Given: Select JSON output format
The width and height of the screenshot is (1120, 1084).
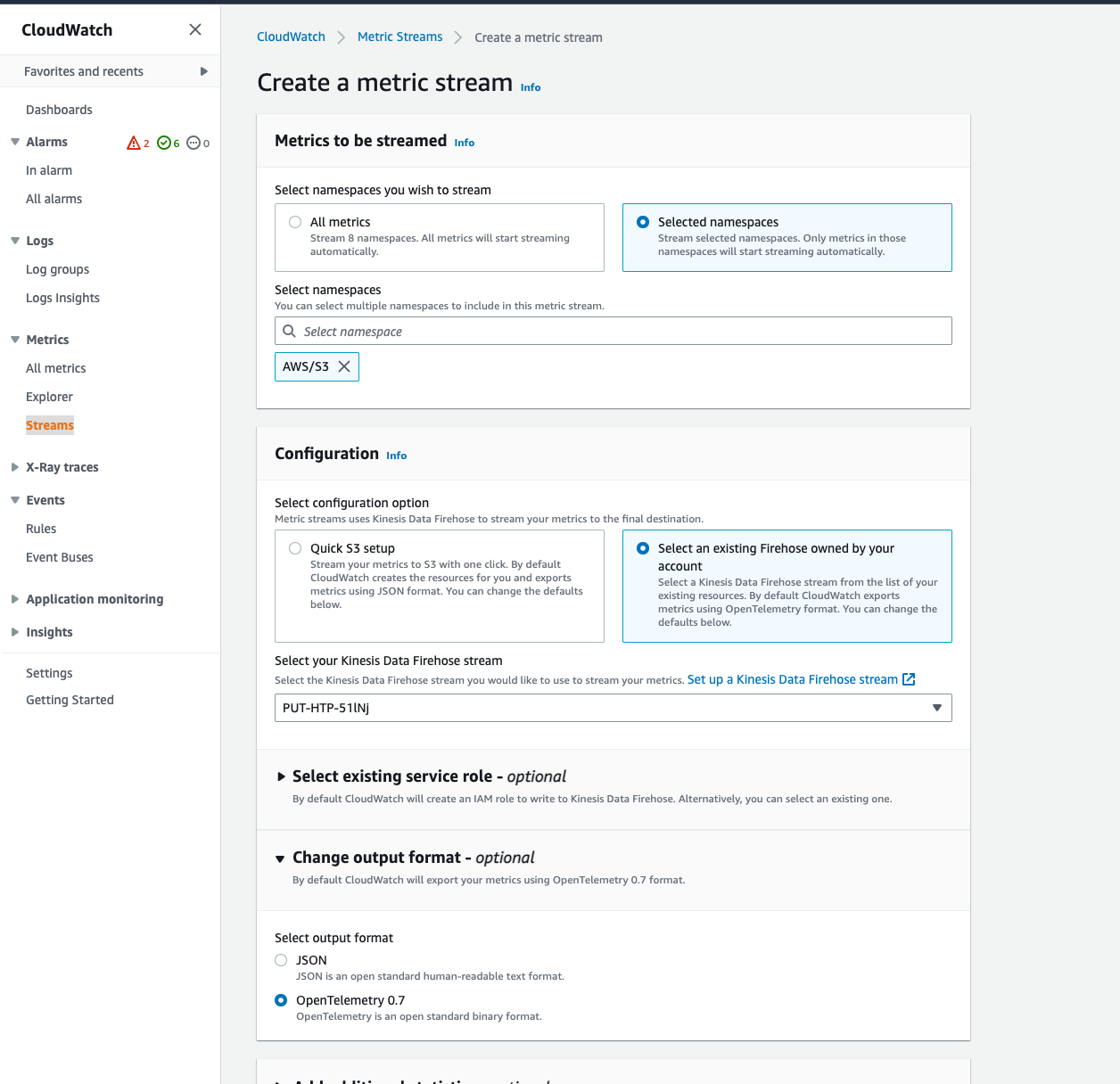Looking at the screenshot, I should 281,960.
